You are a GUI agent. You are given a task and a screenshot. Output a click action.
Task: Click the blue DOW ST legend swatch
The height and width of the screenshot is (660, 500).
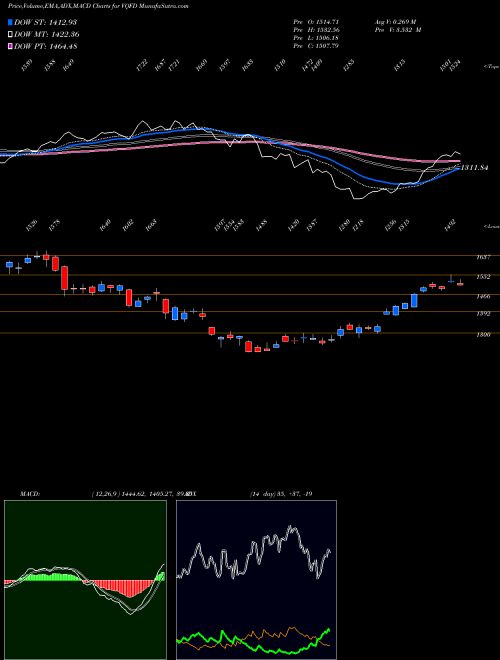pyautogui.click(x=10, y=22)
